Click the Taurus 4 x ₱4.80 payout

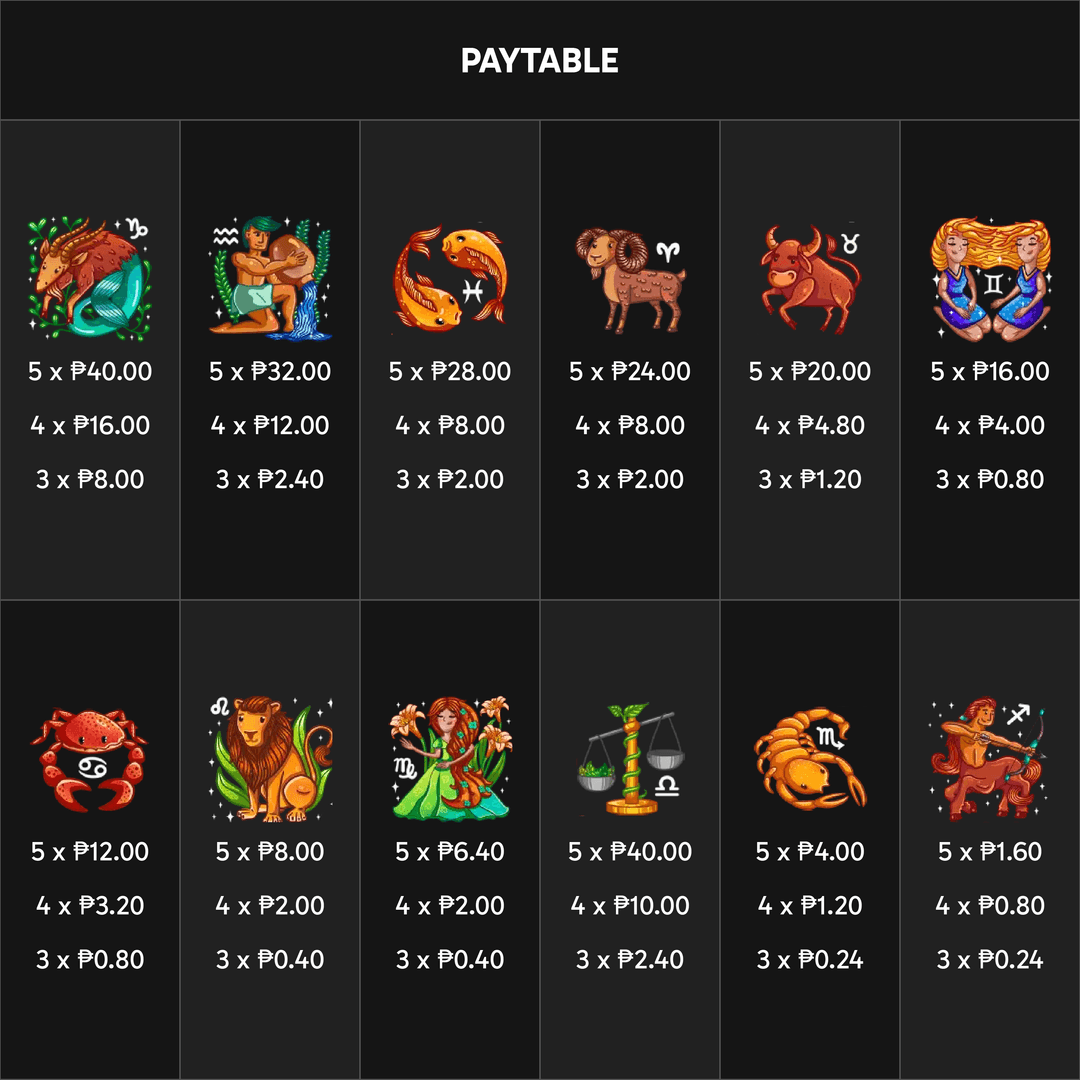810,425
